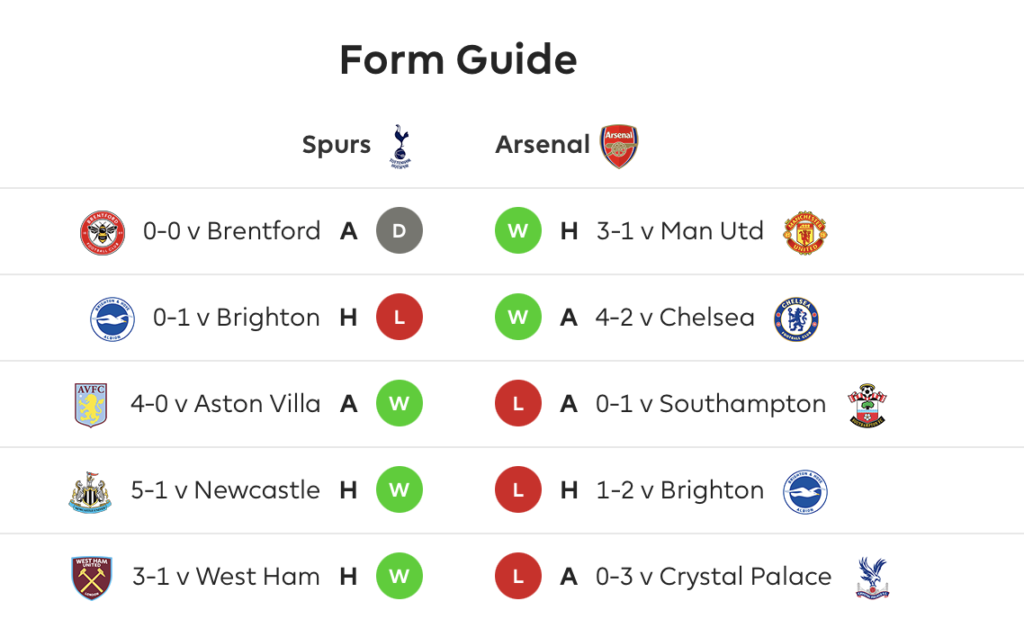The width and height of the screenshot is (1024, 619).
Task: Click the Southampton club badge
Action: click(x=867, y=405)
